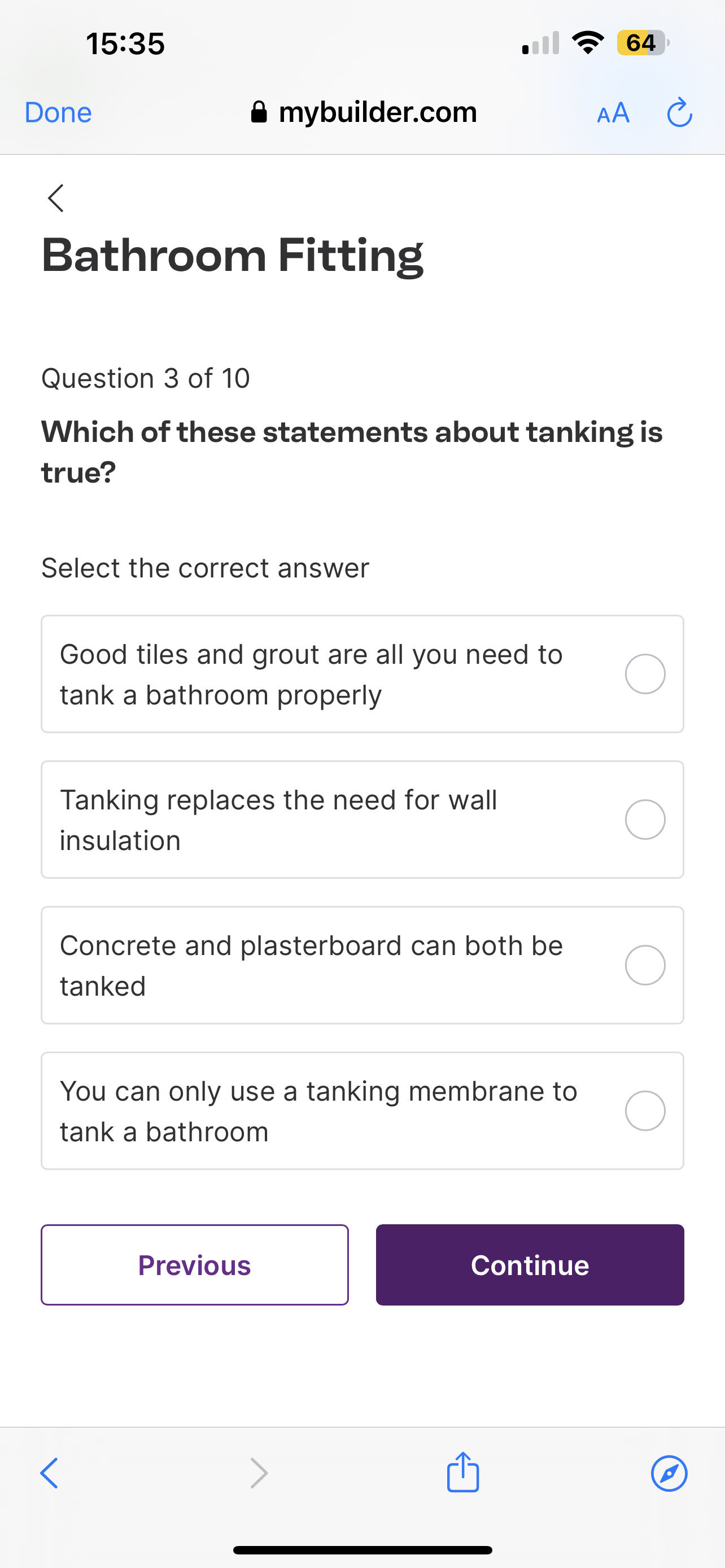Tap Done to close the browser view
Image resolution: width=725 pixels, height=1568 pixels.
click(58, 113)
